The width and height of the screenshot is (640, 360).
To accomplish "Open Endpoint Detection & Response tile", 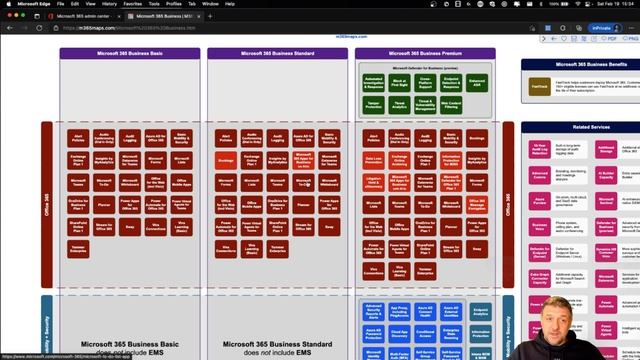I will [451, 83].
